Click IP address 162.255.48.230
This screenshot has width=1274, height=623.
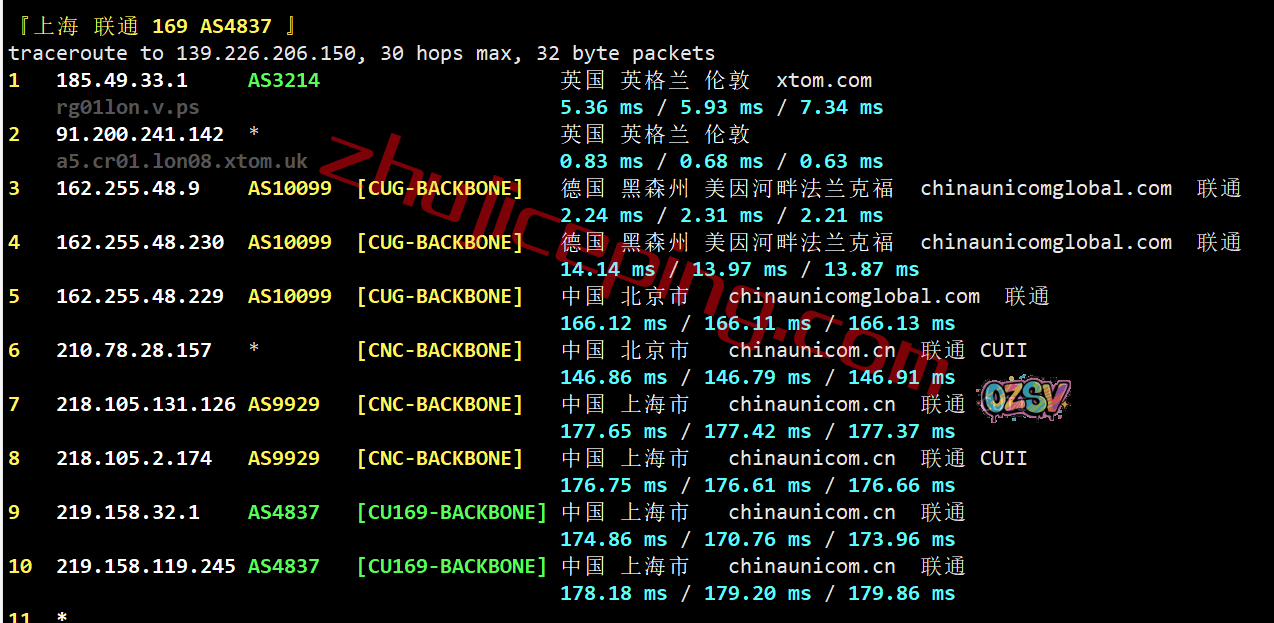(x=139, y=242)
